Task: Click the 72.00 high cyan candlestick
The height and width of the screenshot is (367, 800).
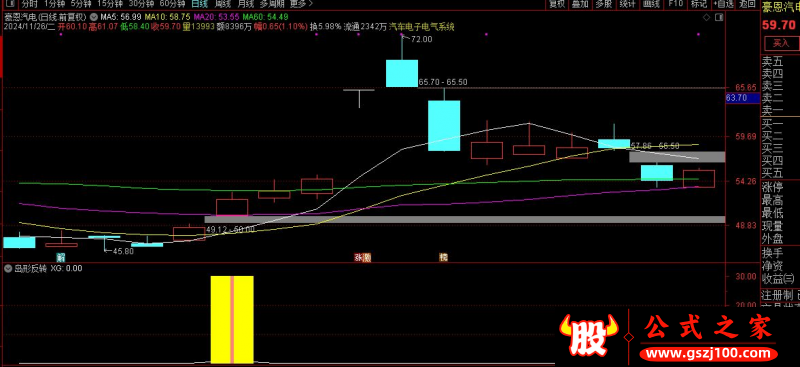Action: pos(402,73)
